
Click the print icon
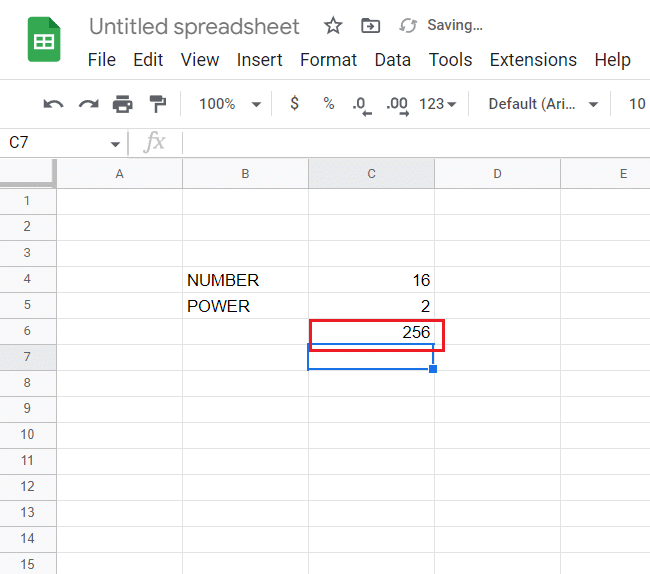point(123,104)
